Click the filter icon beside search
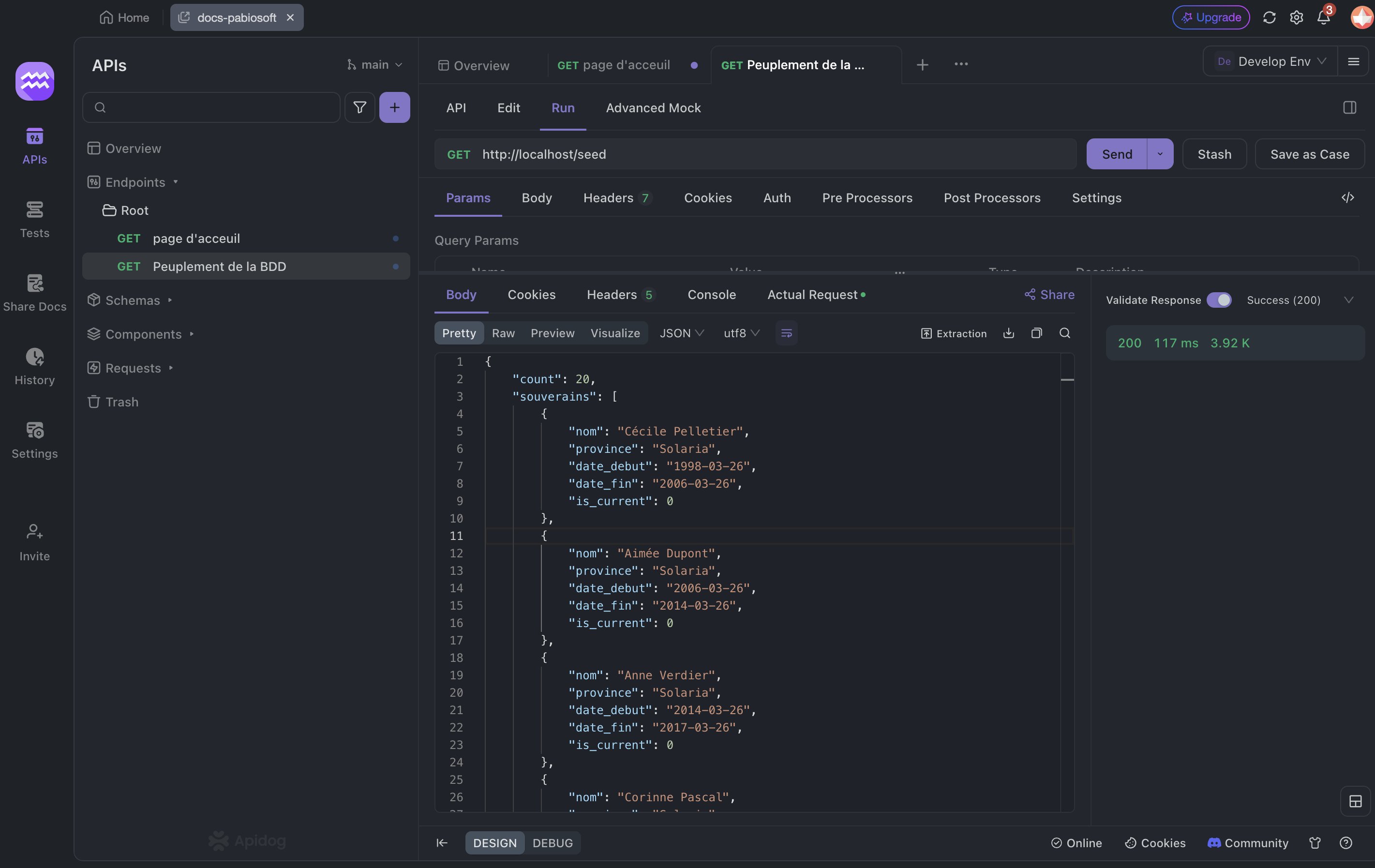1375x868 pixels. point(360,107)
